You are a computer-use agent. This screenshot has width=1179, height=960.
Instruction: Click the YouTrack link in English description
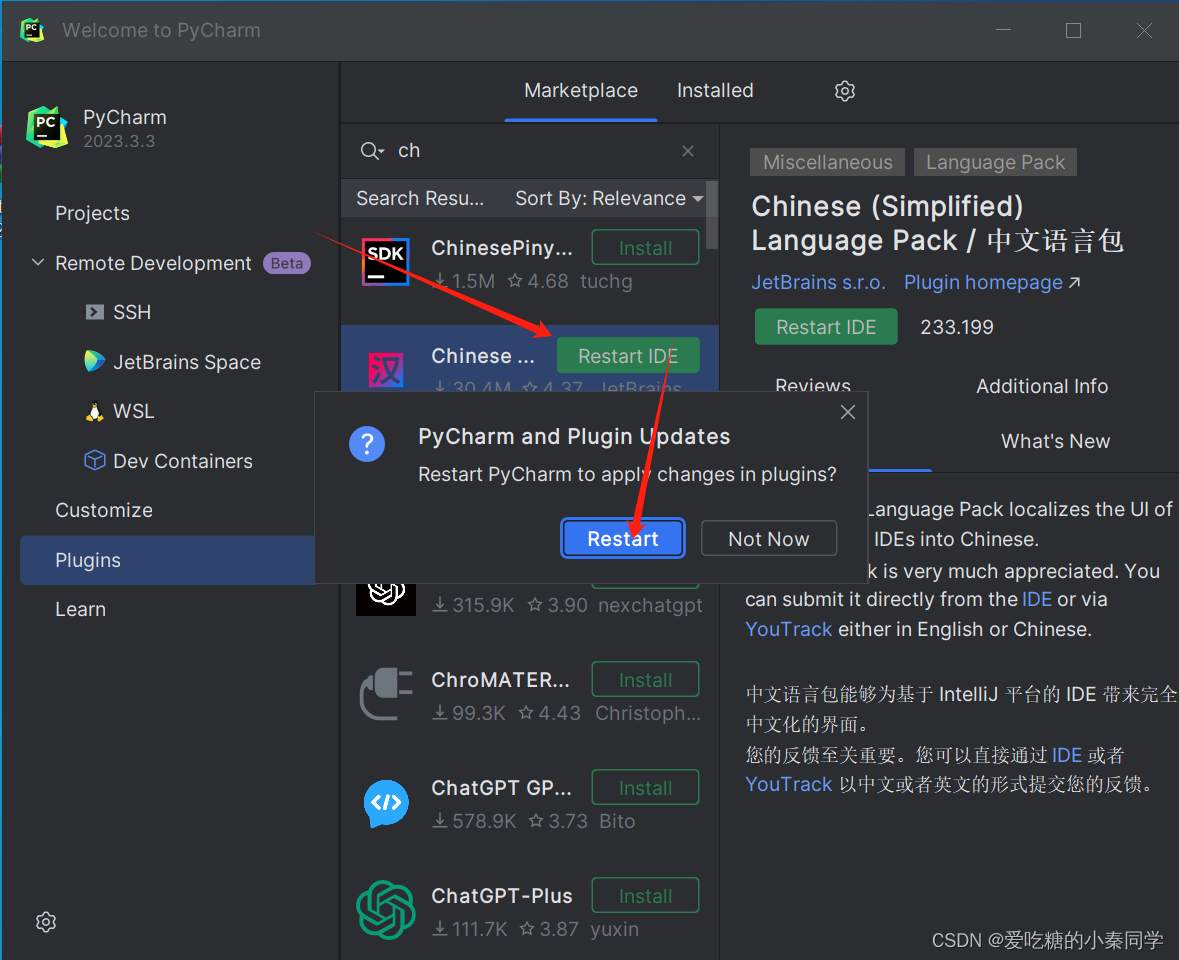click(x=788, y=629)
